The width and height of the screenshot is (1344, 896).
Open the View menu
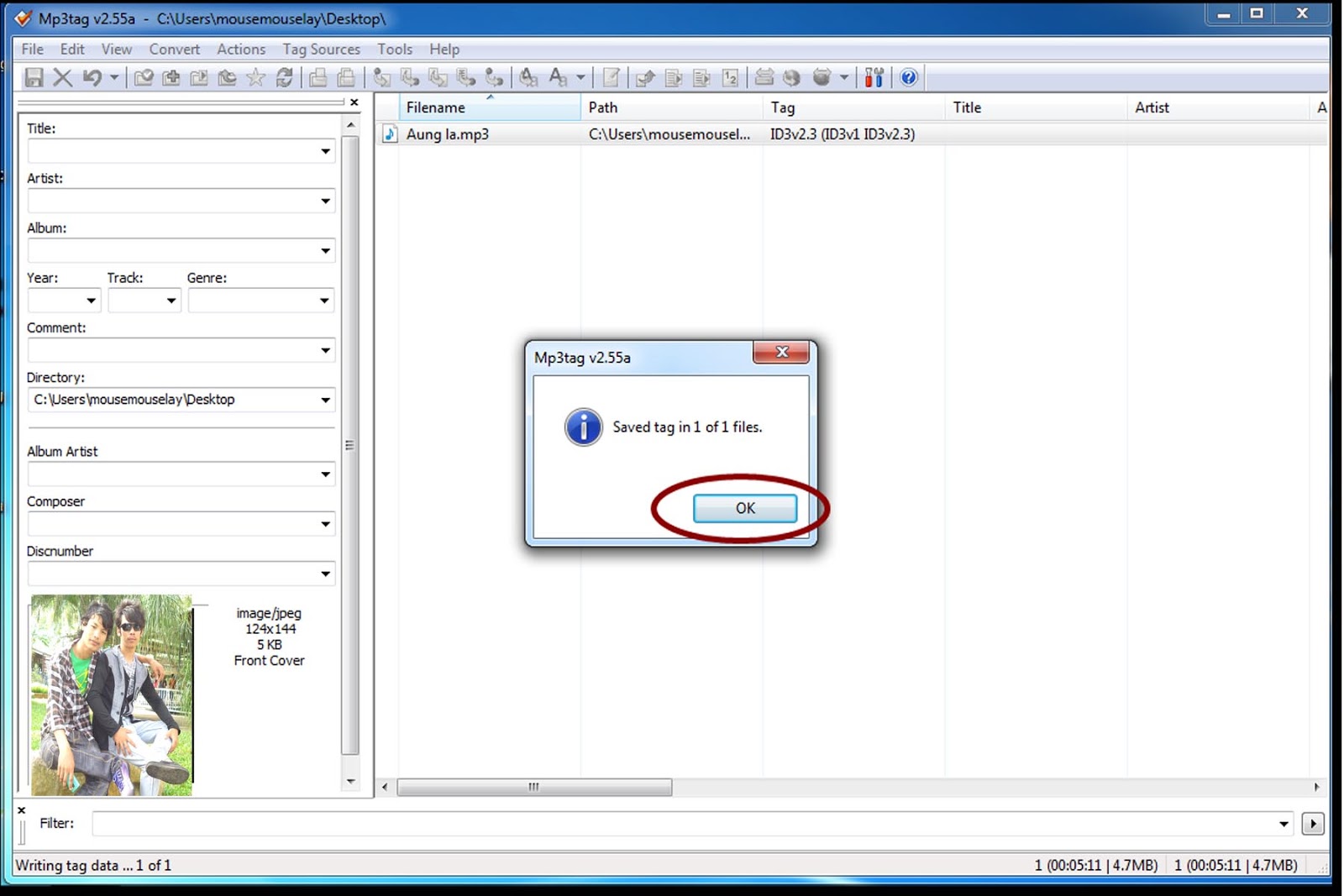click(x=117, y=49)
